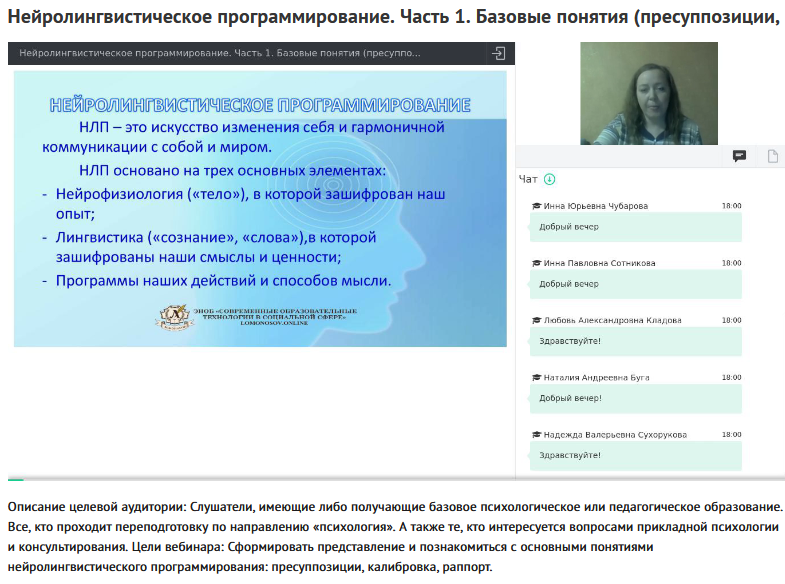This screenshot has width=785, height=584.
Task: Click graduation cap icon beside Любовь Александровна Кладова
Action: pos(536,320)
